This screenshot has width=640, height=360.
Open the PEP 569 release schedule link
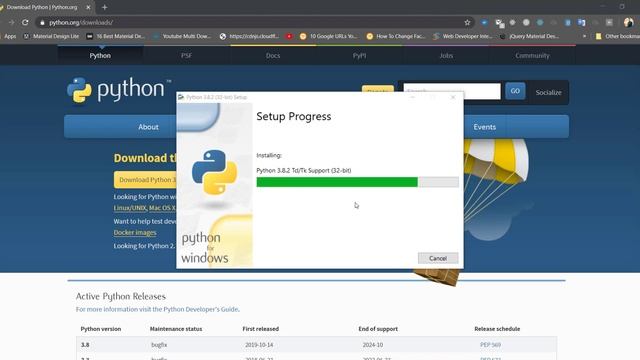point(490,345)
